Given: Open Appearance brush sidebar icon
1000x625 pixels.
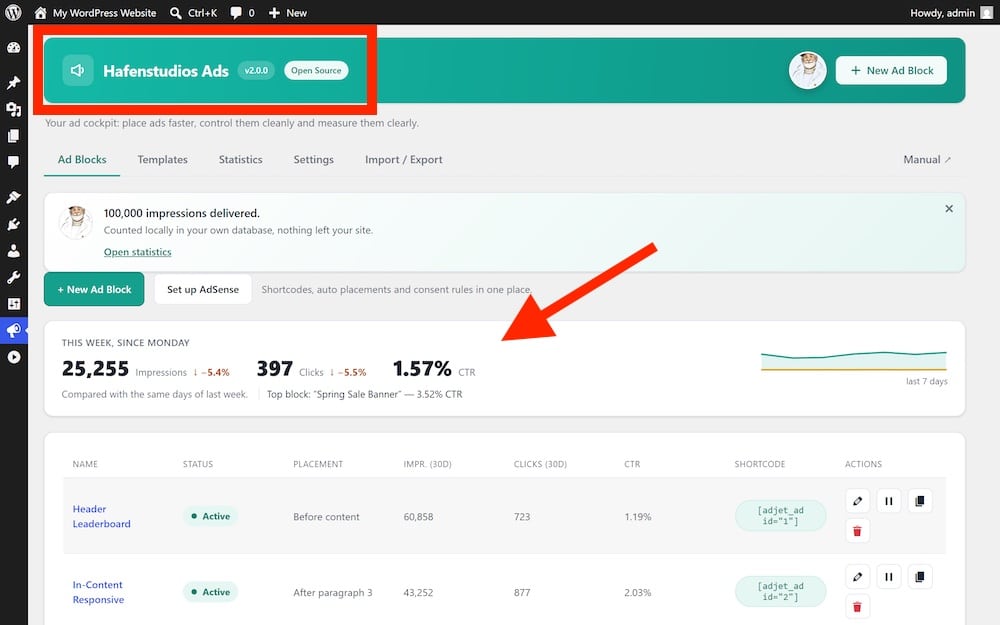Looking at the screenshot, I should tap(13, 197).
